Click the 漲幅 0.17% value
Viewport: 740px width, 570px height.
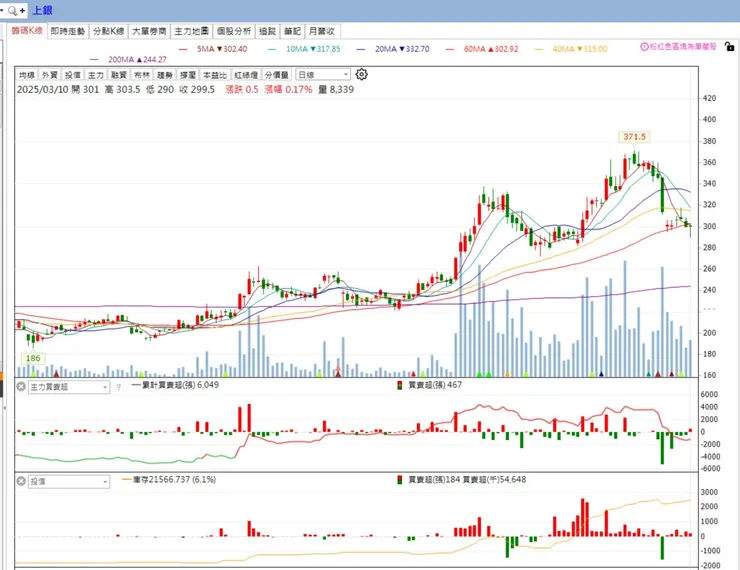[x=288, y=89]
